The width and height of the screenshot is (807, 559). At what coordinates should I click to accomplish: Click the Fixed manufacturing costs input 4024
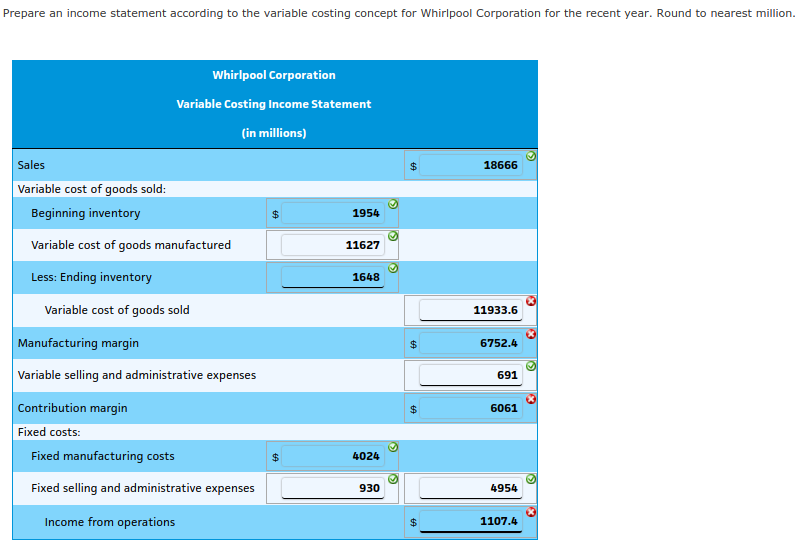pos(332,456)
